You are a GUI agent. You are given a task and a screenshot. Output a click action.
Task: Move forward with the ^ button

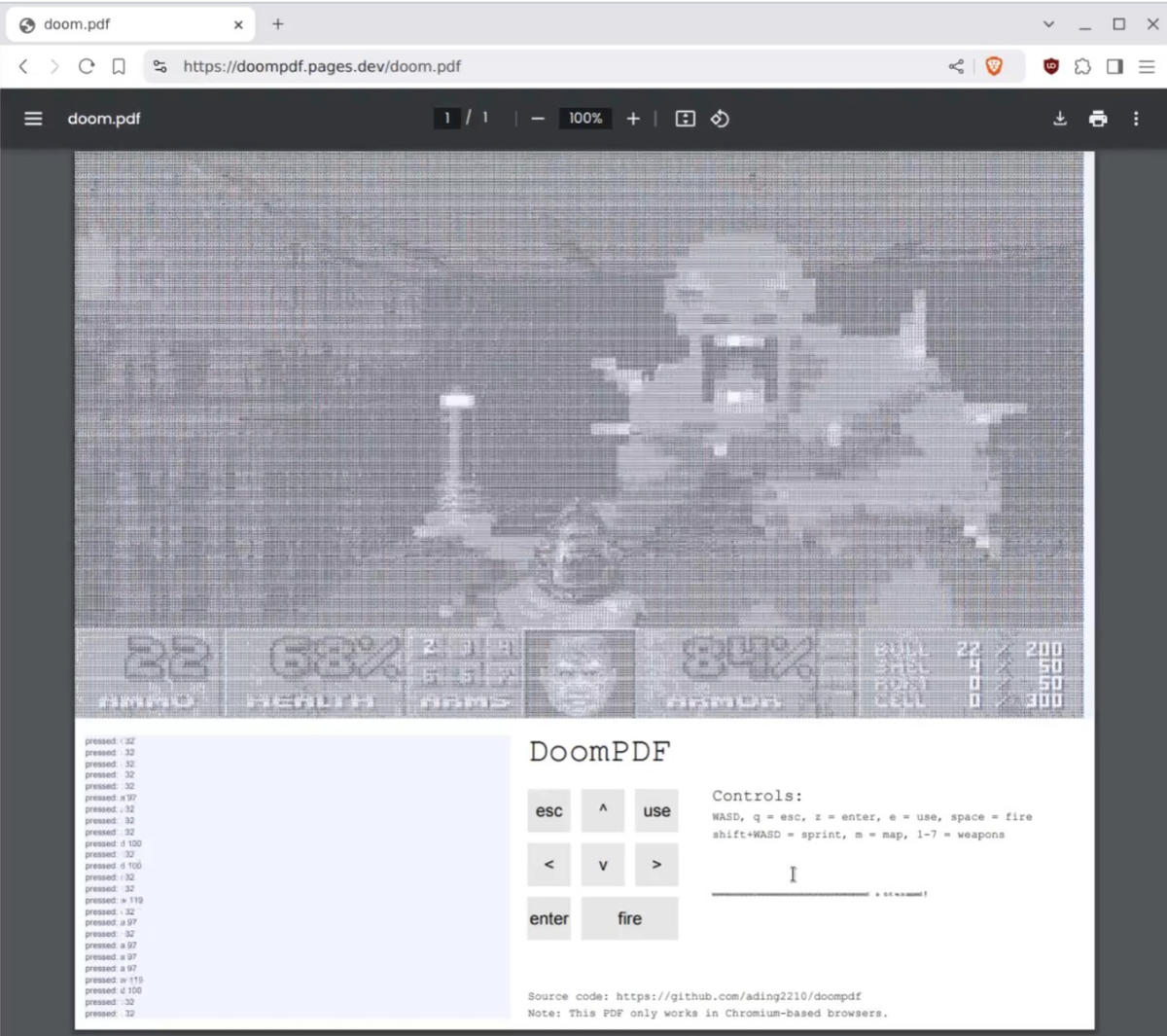pos(603,810)
